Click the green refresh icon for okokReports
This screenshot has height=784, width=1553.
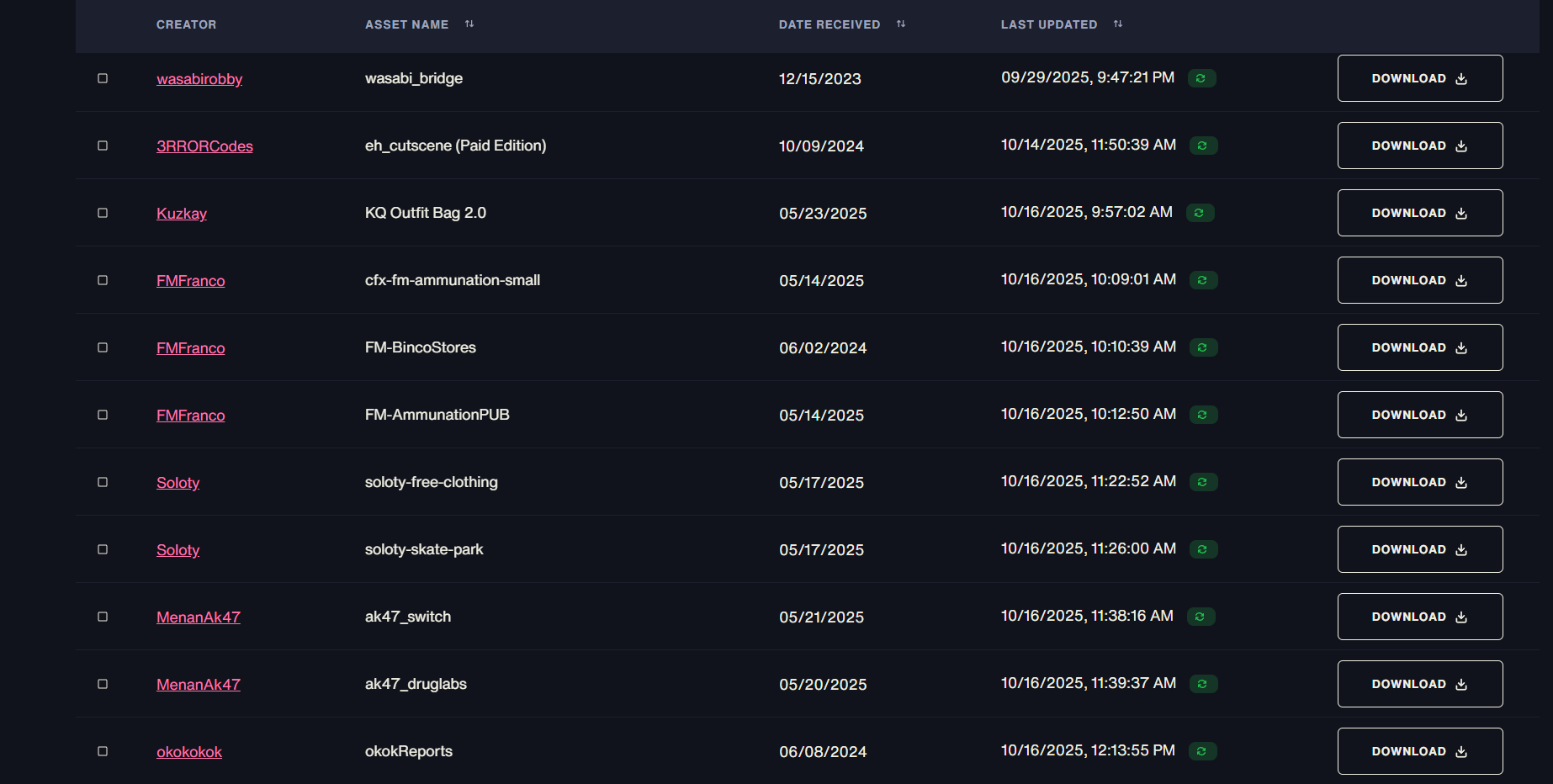pos(1202,751)
